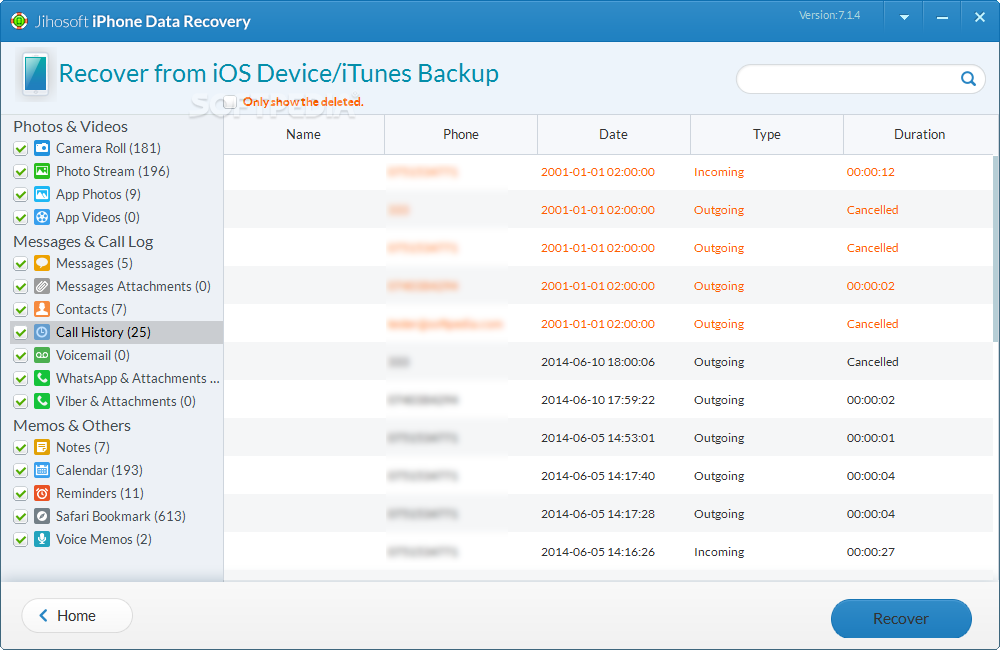Uncheck the App Photos checkbox
The height and width of the screenshot is (650, 1000).
click(x=20, y=195)
